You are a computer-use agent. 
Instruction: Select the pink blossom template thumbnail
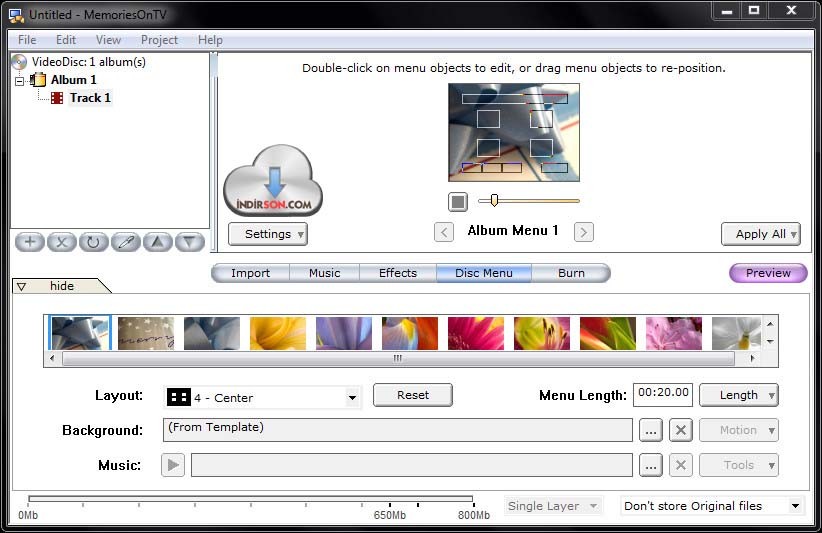(674, 333)
